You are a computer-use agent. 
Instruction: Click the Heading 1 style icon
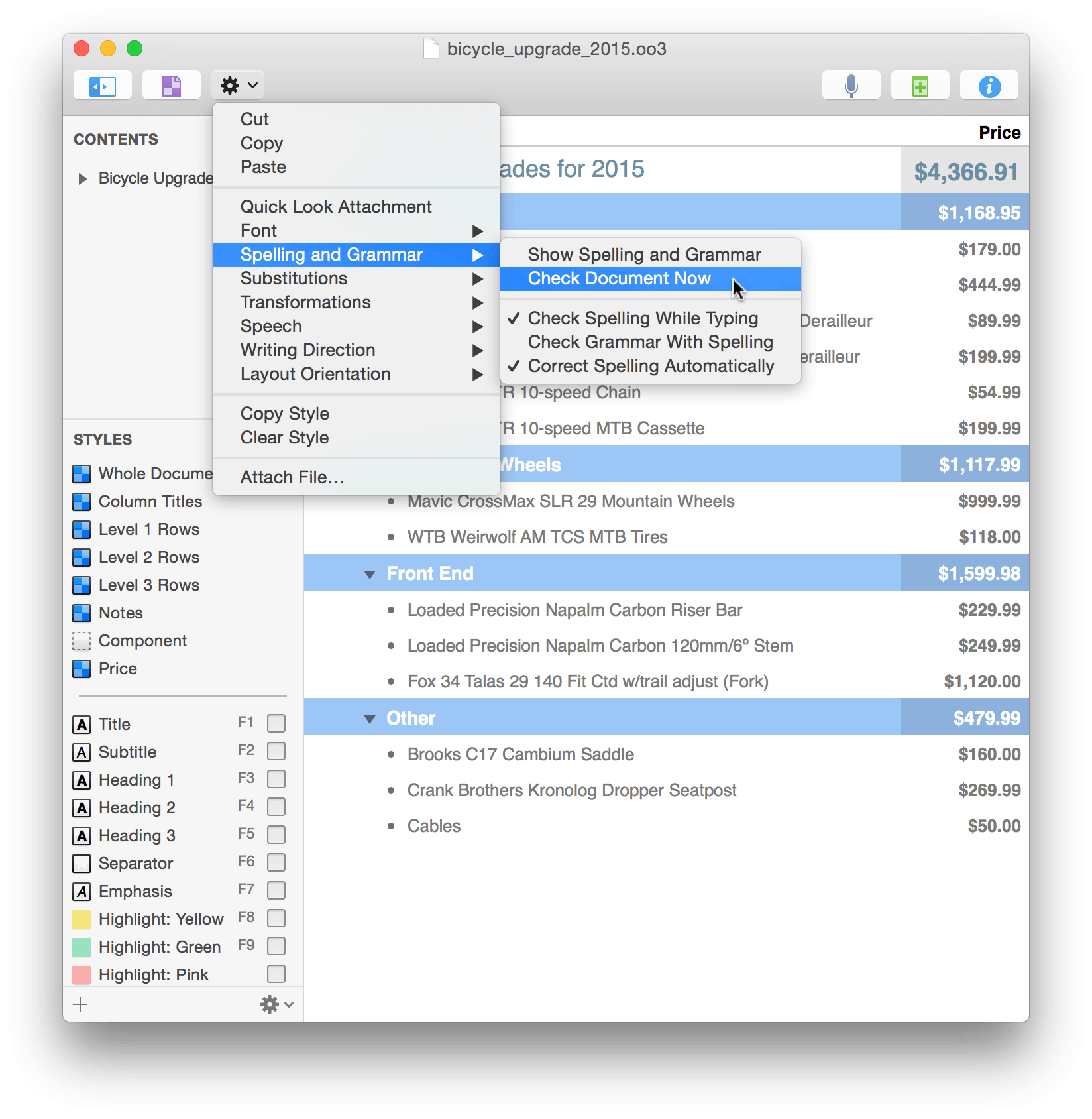tap(82, 780)
